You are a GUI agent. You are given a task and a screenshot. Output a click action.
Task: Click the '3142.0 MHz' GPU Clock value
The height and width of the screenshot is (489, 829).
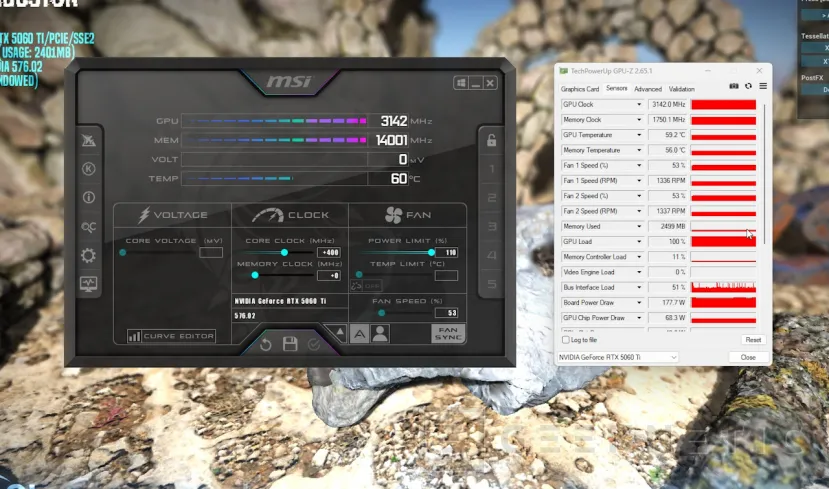point(668,105)
